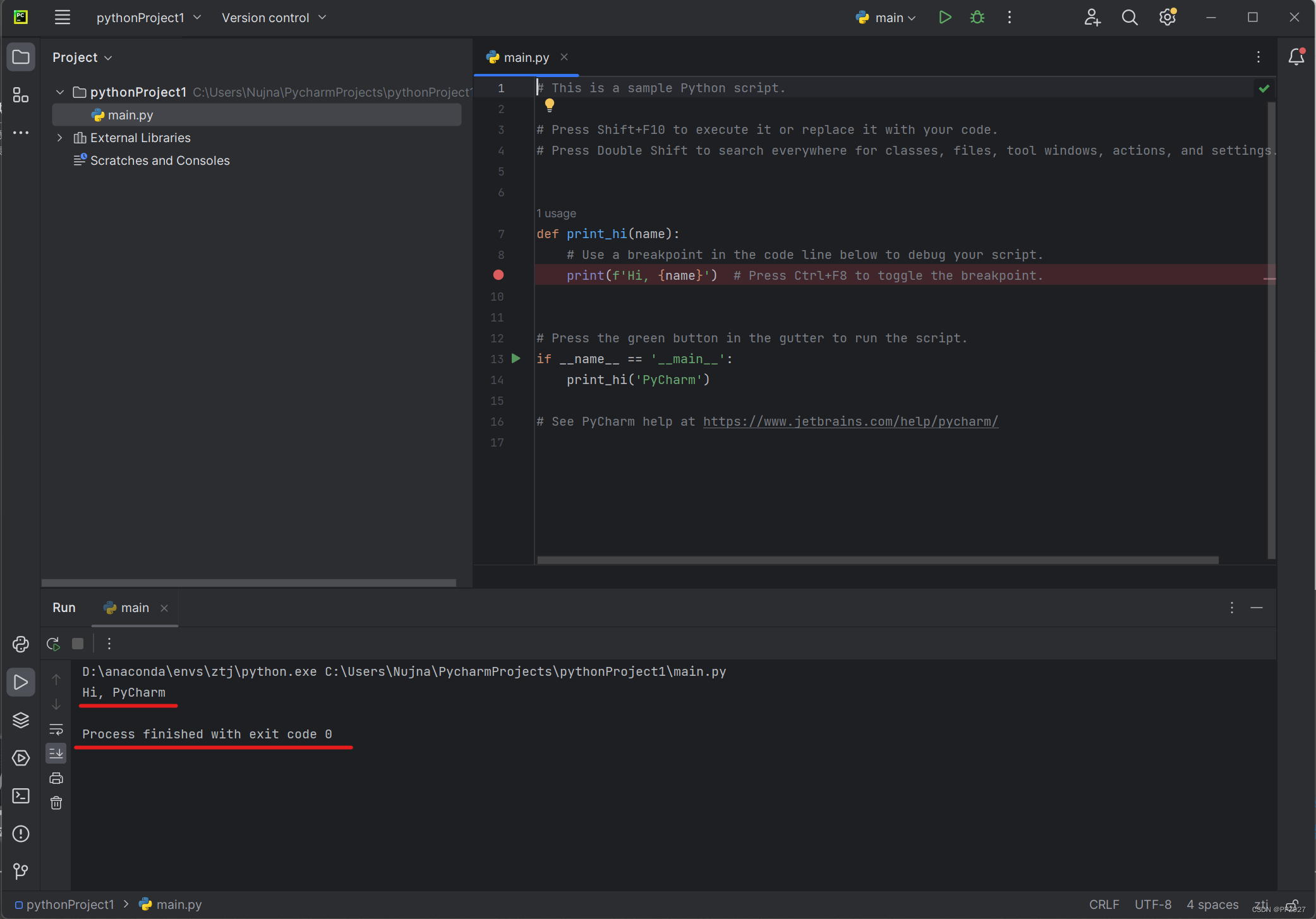Select the main.py editor tab

click(x=526, y=57)
